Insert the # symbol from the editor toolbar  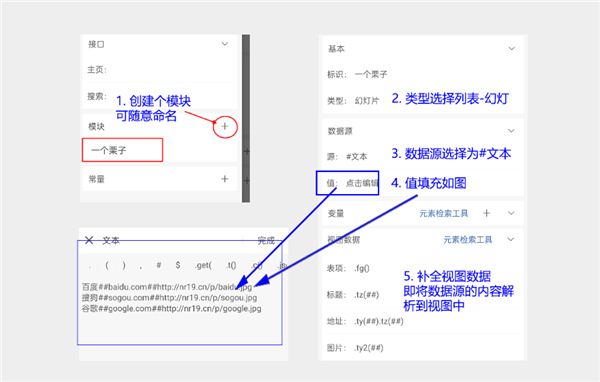[x=158, y=265]
